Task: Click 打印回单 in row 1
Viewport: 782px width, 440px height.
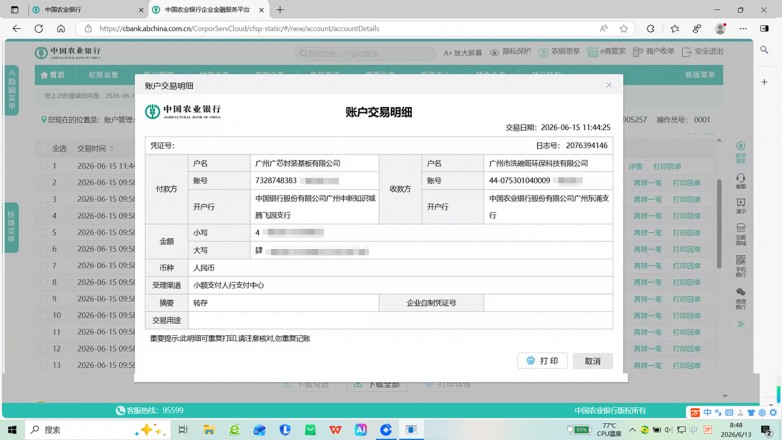Action: coord(667,166)
